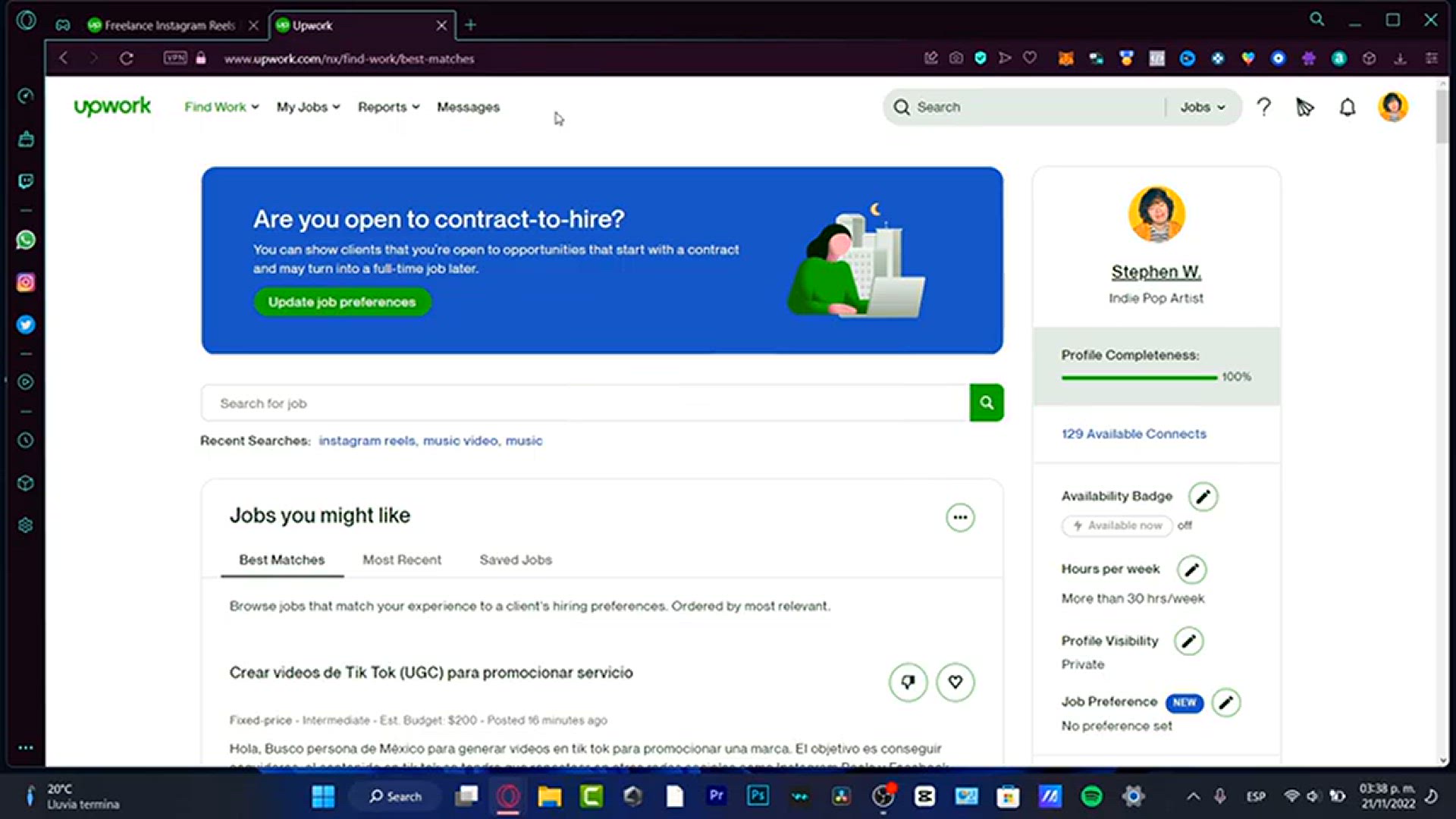Image resolution: width=1456 pixels, height=819 pixels.
Task: Open the help question mark icon
Action: (x=1263, y=107)
